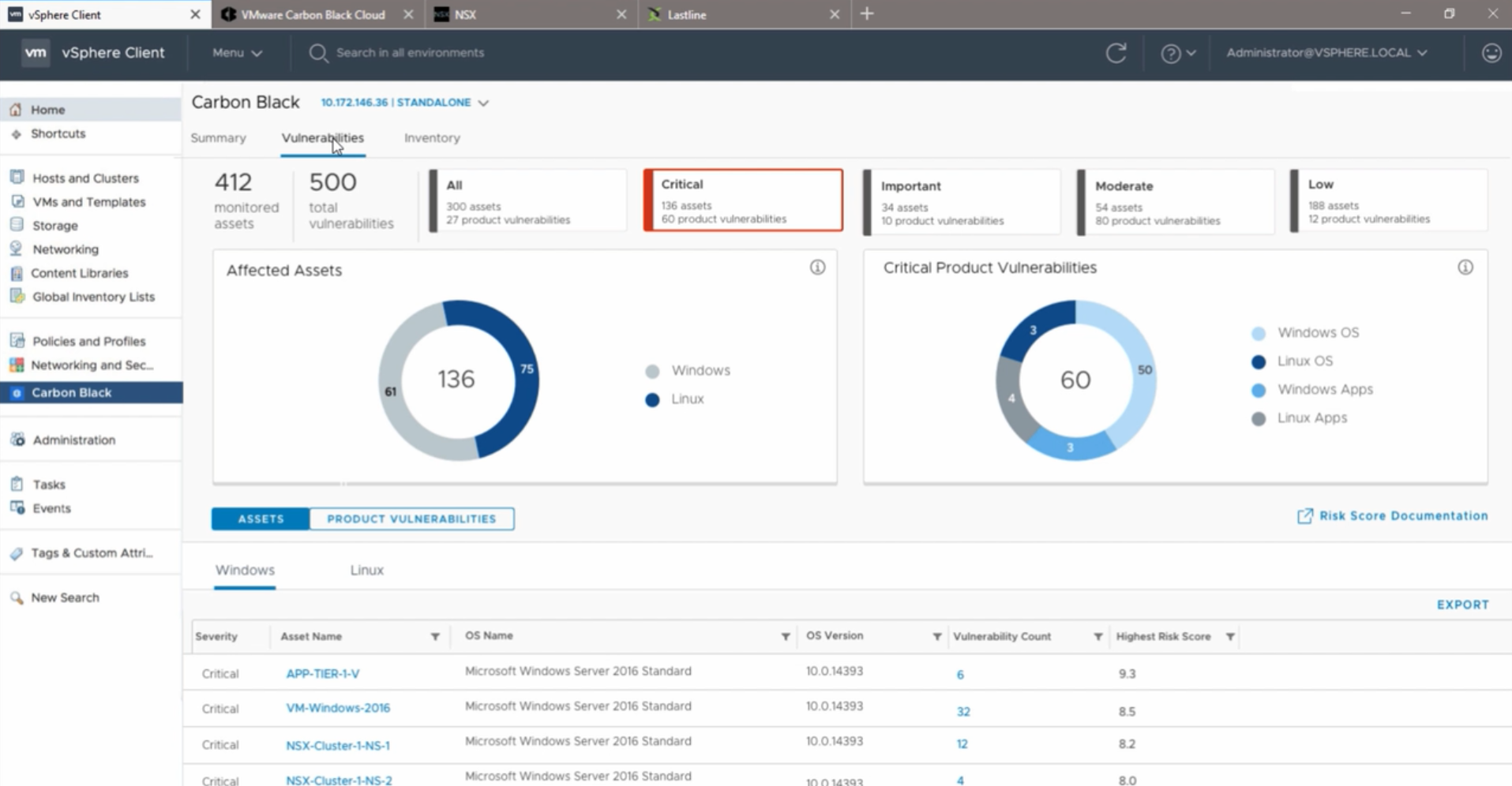This screenshot has height=786, width=1512.
Task: Open the Networking view
Action: click(x=63, y=249)
